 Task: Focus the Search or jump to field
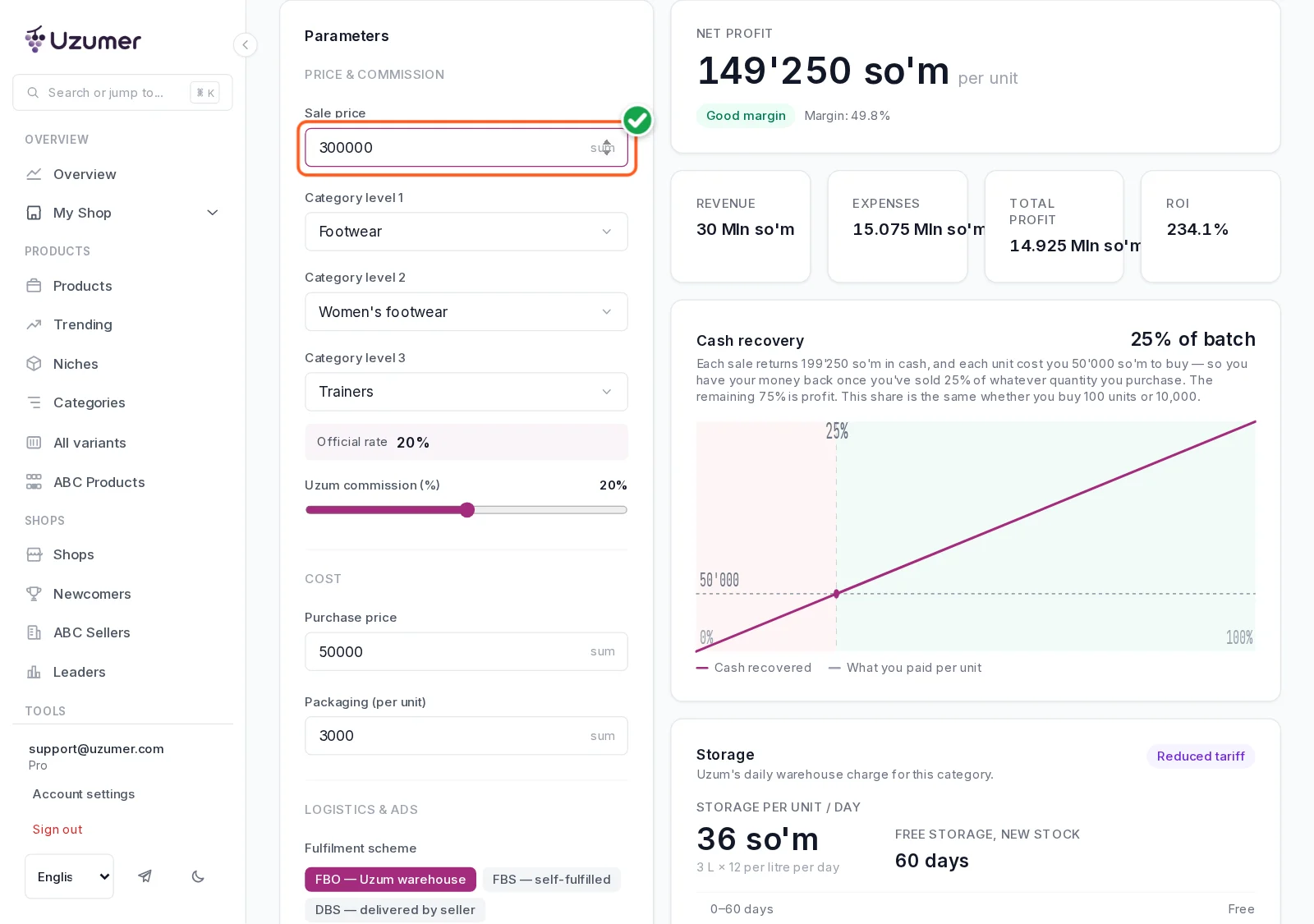[x=122, y=93]
